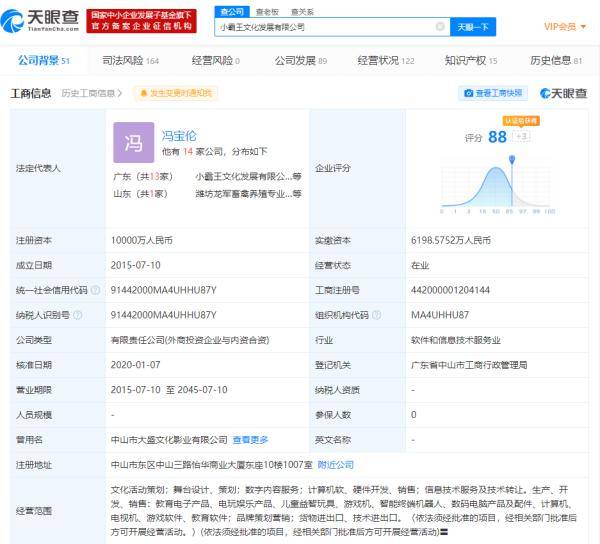Image resolution: width=600 pixels, height=544 pixels.
Task: Click 附近公司 link by registered address
Action: tap(336, 464)
